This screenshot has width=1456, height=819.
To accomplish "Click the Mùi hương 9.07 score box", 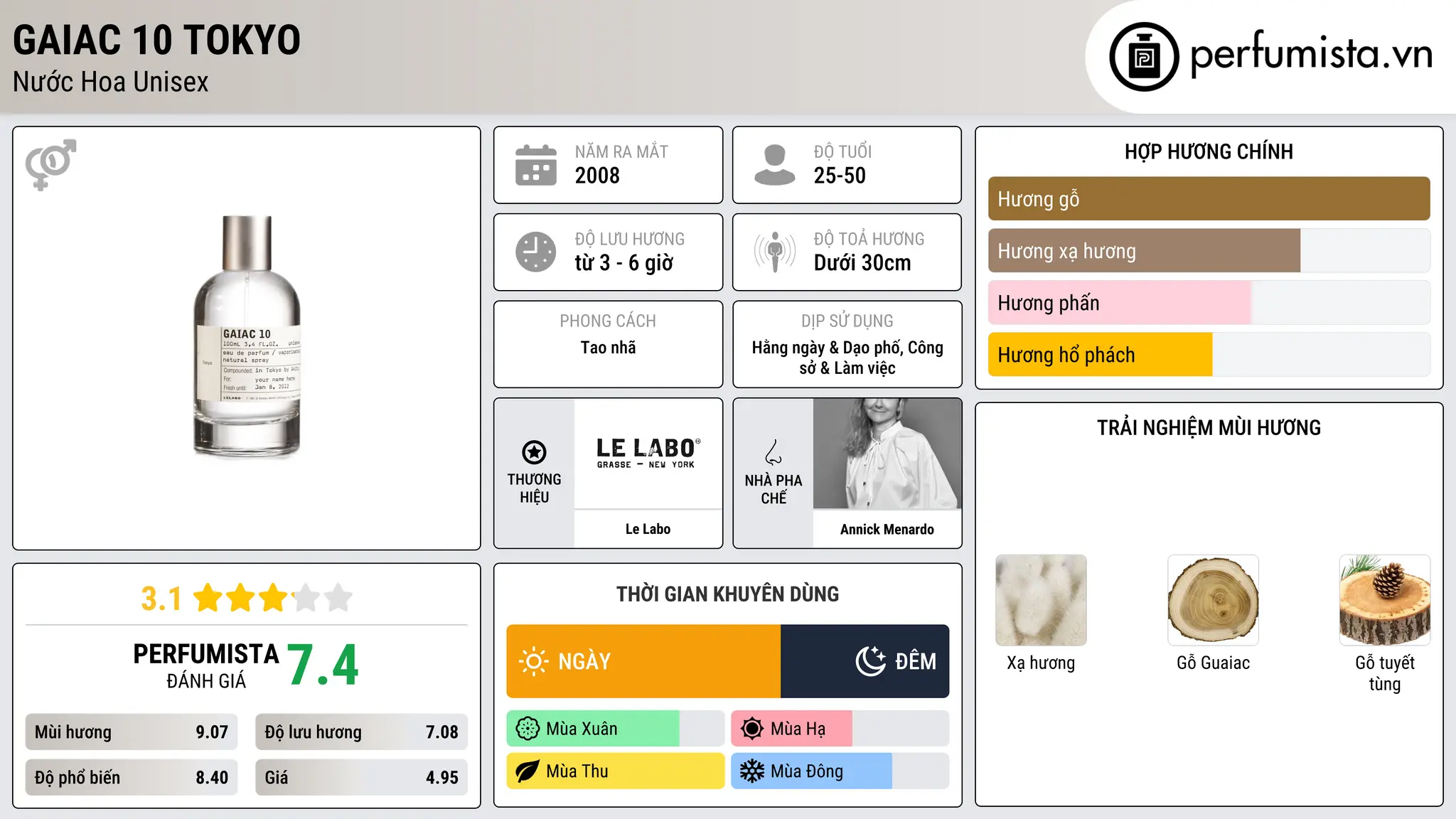I will coord(132,732).
